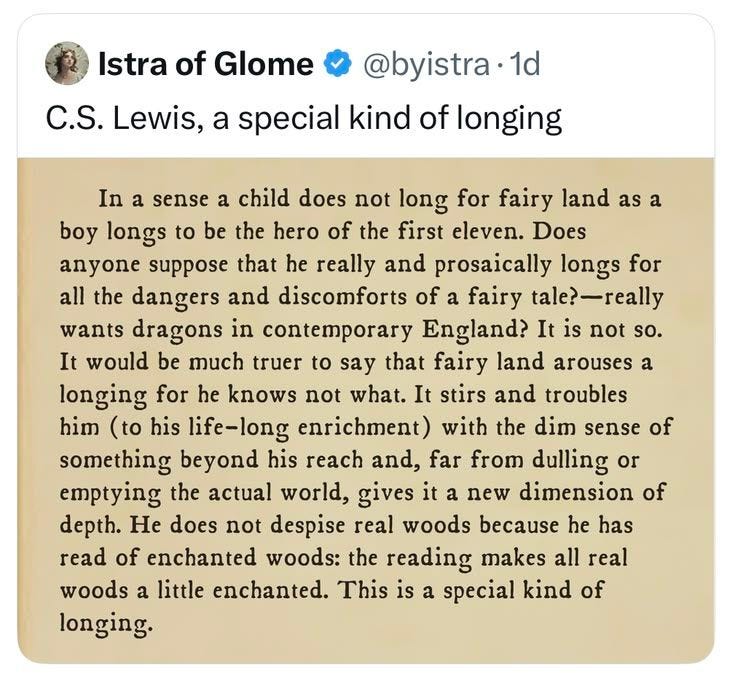735x673 pixels.
Task: Visit the @byistra handle link
Action: click(424, 65)
